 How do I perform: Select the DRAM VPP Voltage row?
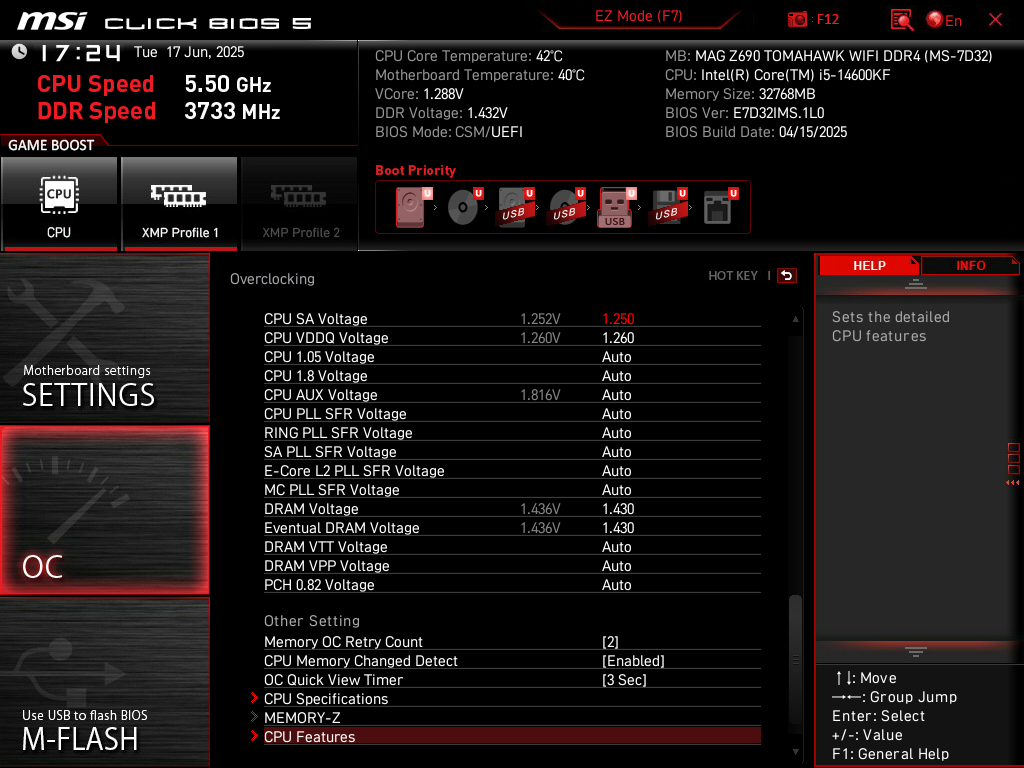pos(512,566)
